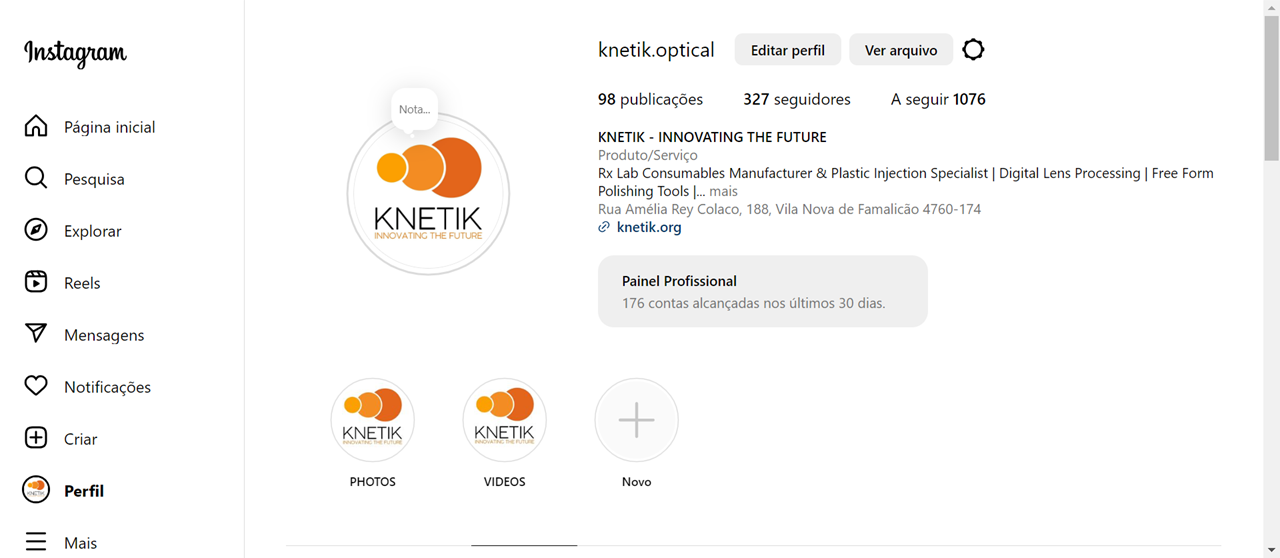The width and height of the screenshot is (1280, 558).
Task: Expand bio with the mais link
Action: coord(723,191)
